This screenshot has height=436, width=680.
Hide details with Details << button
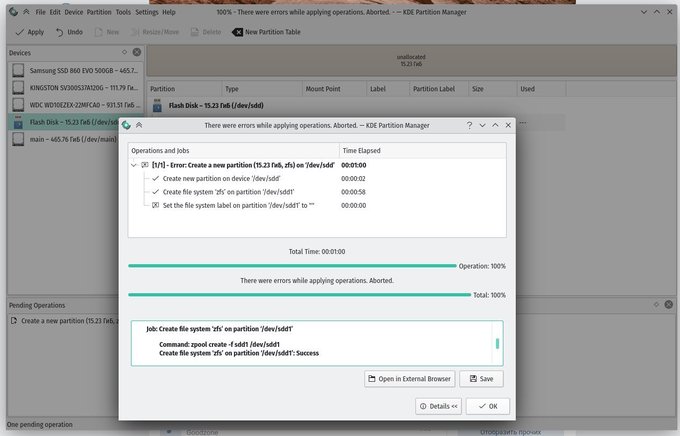pyautogui.click(x=438, y=406)
